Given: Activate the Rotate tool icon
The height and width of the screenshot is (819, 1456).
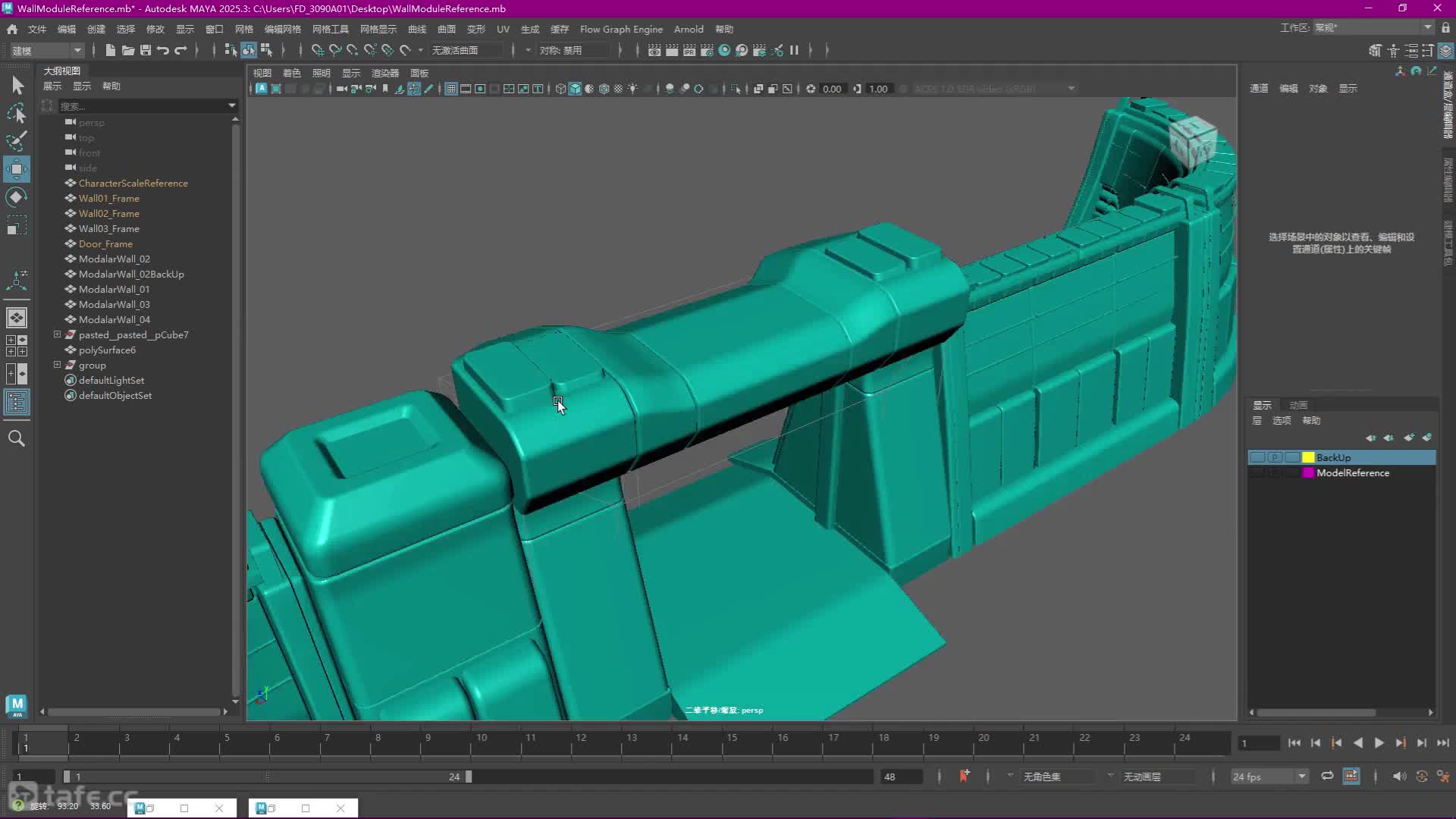Looking at the screenshot, I should coord(17,197).
